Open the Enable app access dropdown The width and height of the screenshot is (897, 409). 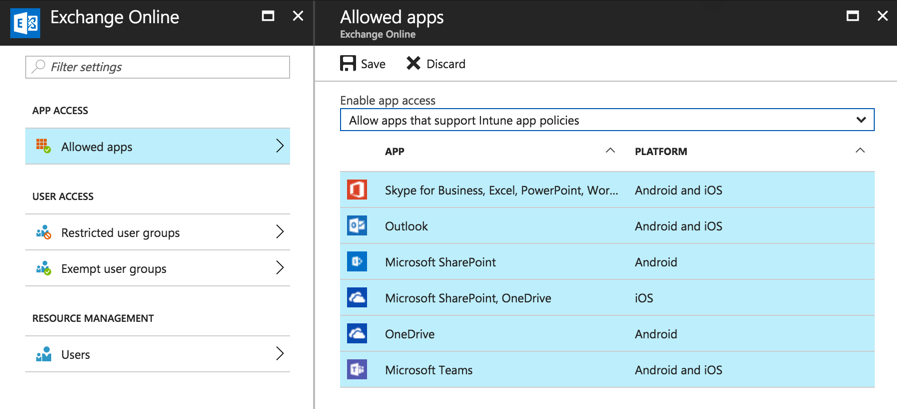[607, 120]
